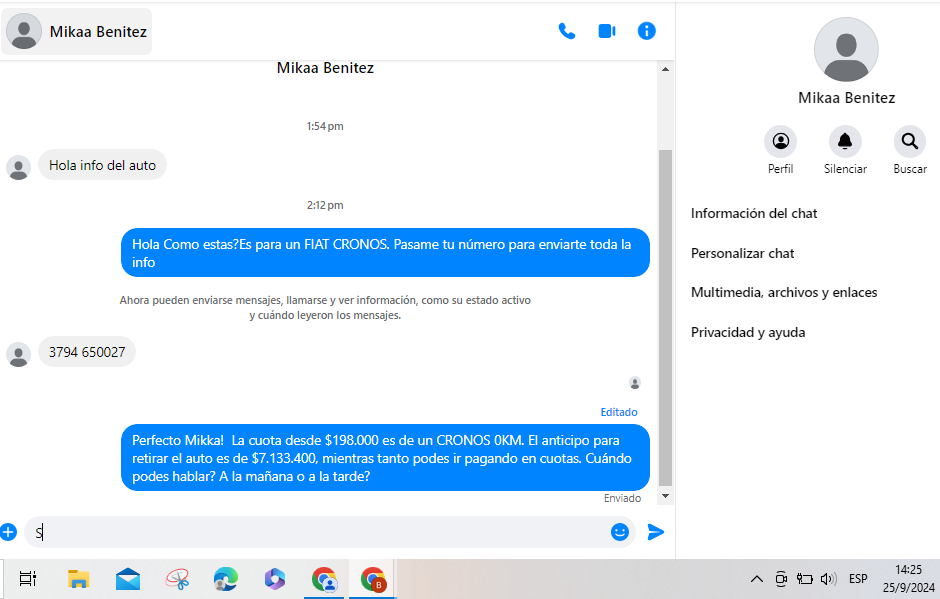
Task: Start a voice call with Mikaa Benitez
Action: 567,31
